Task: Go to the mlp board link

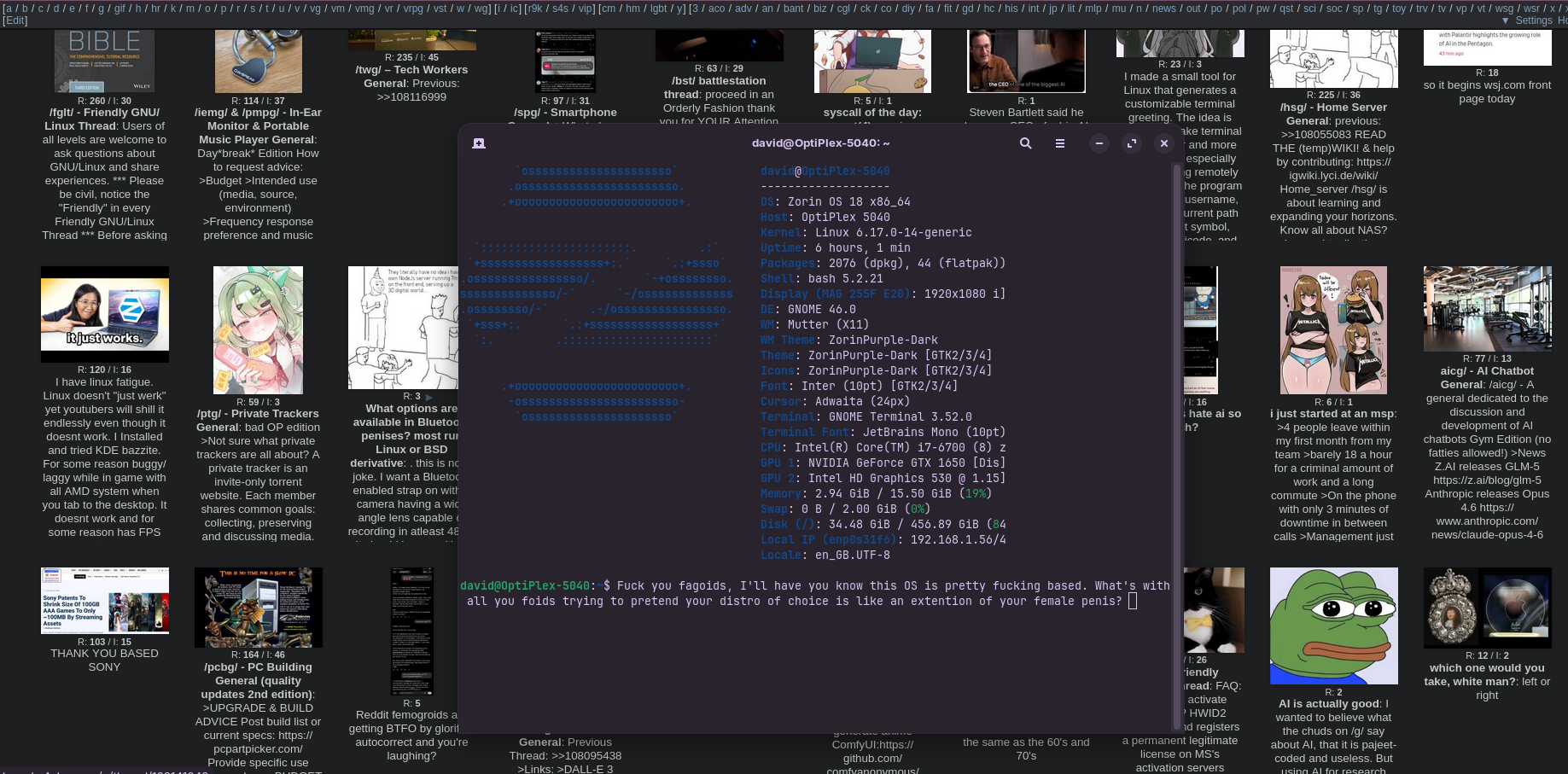Action: coord(1093,9)
